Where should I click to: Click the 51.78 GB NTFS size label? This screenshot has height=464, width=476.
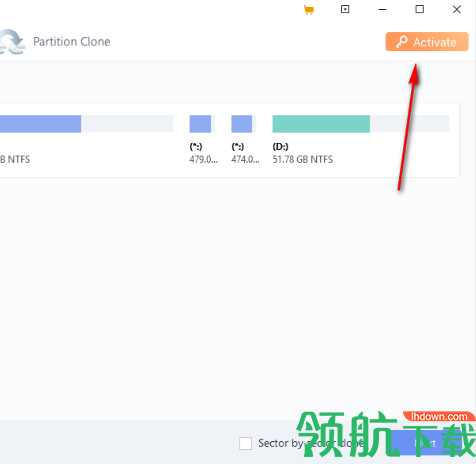[303, 159]
